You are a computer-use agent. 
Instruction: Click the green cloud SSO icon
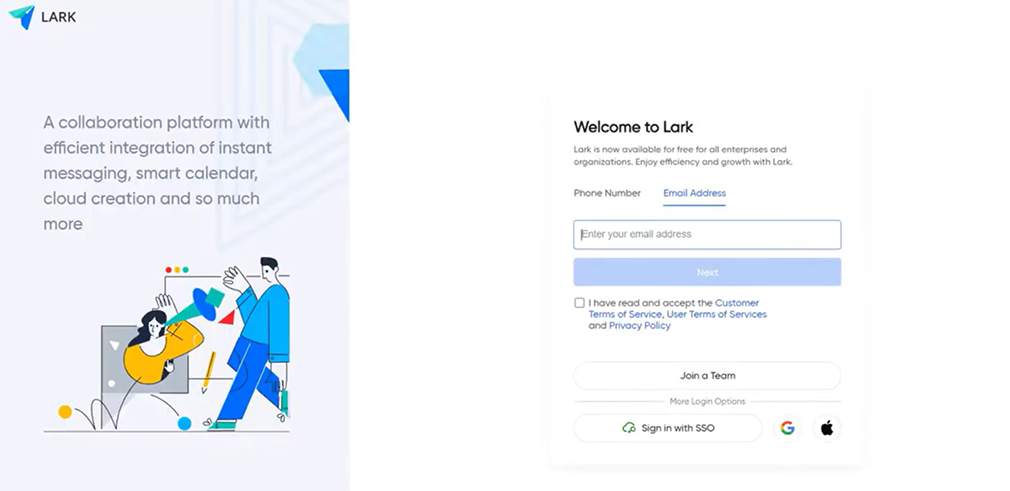pyautogui.click(x=629, y=428)
